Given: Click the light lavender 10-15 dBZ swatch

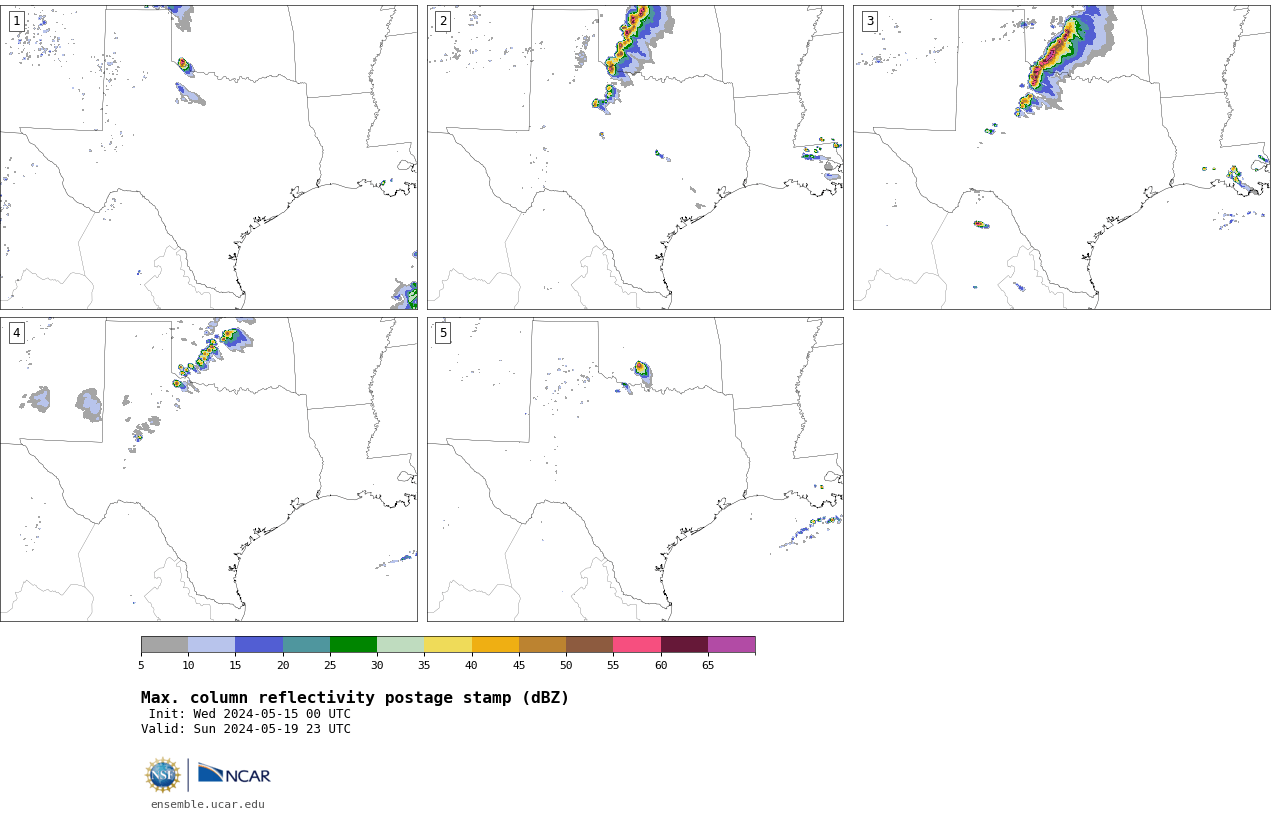Looking at the screenshot, I should 211,644.
